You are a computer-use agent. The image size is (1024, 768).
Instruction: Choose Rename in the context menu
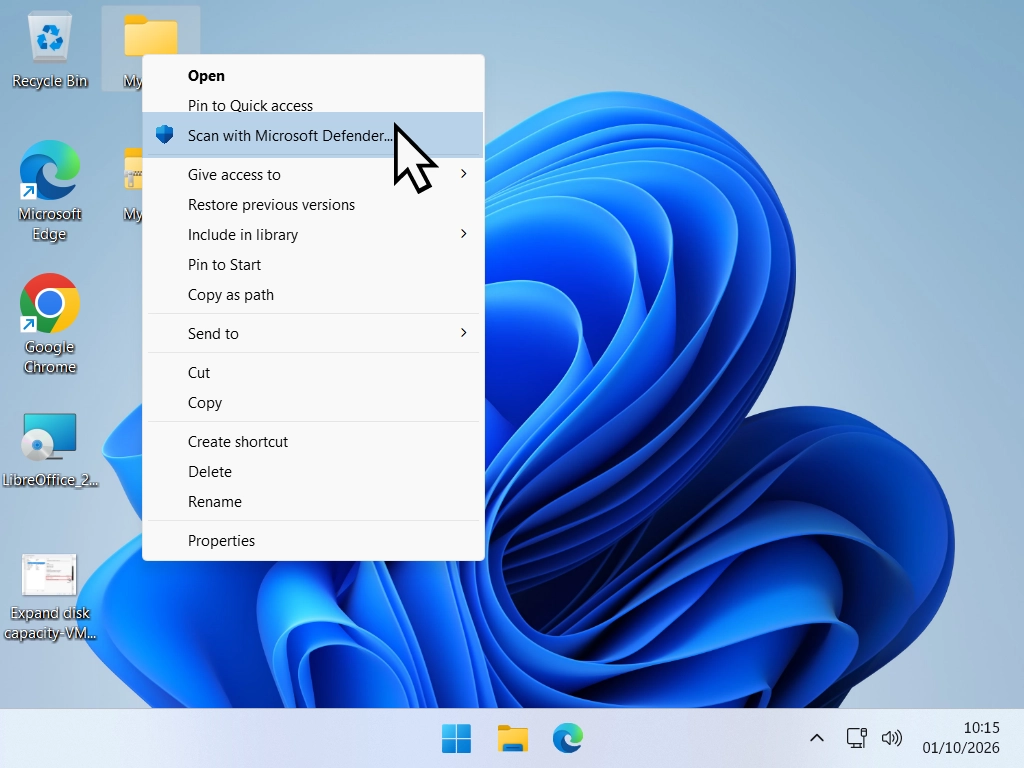point(313,502)
